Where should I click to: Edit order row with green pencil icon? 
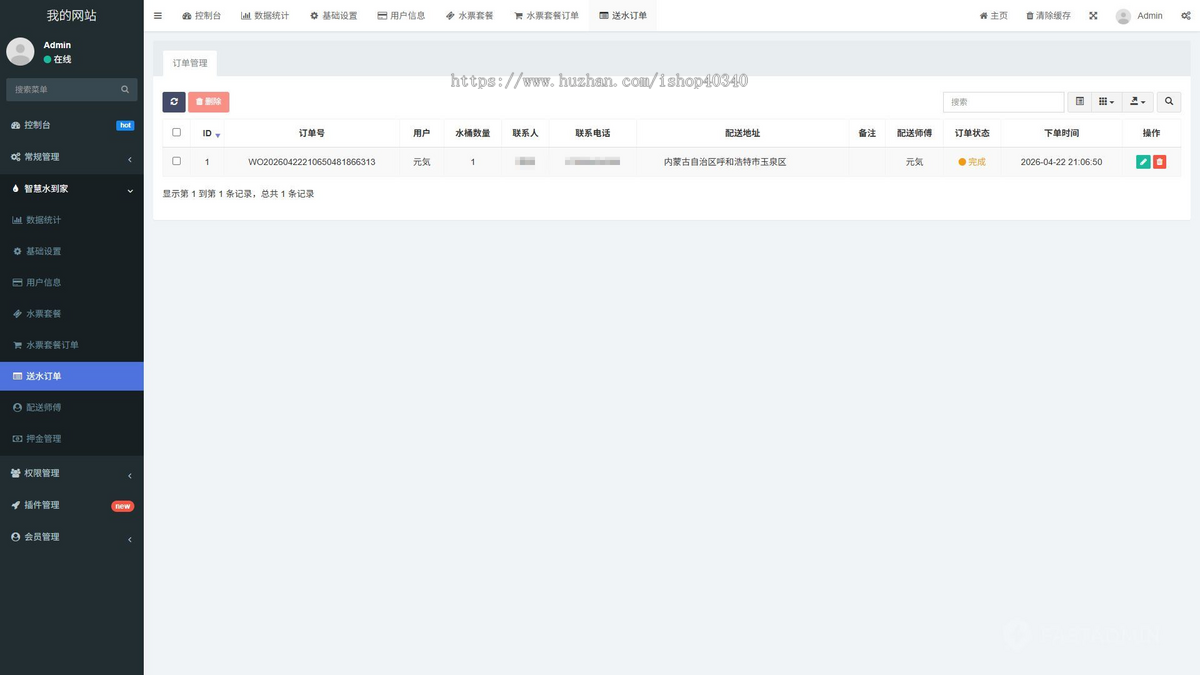coord(1143,162)
